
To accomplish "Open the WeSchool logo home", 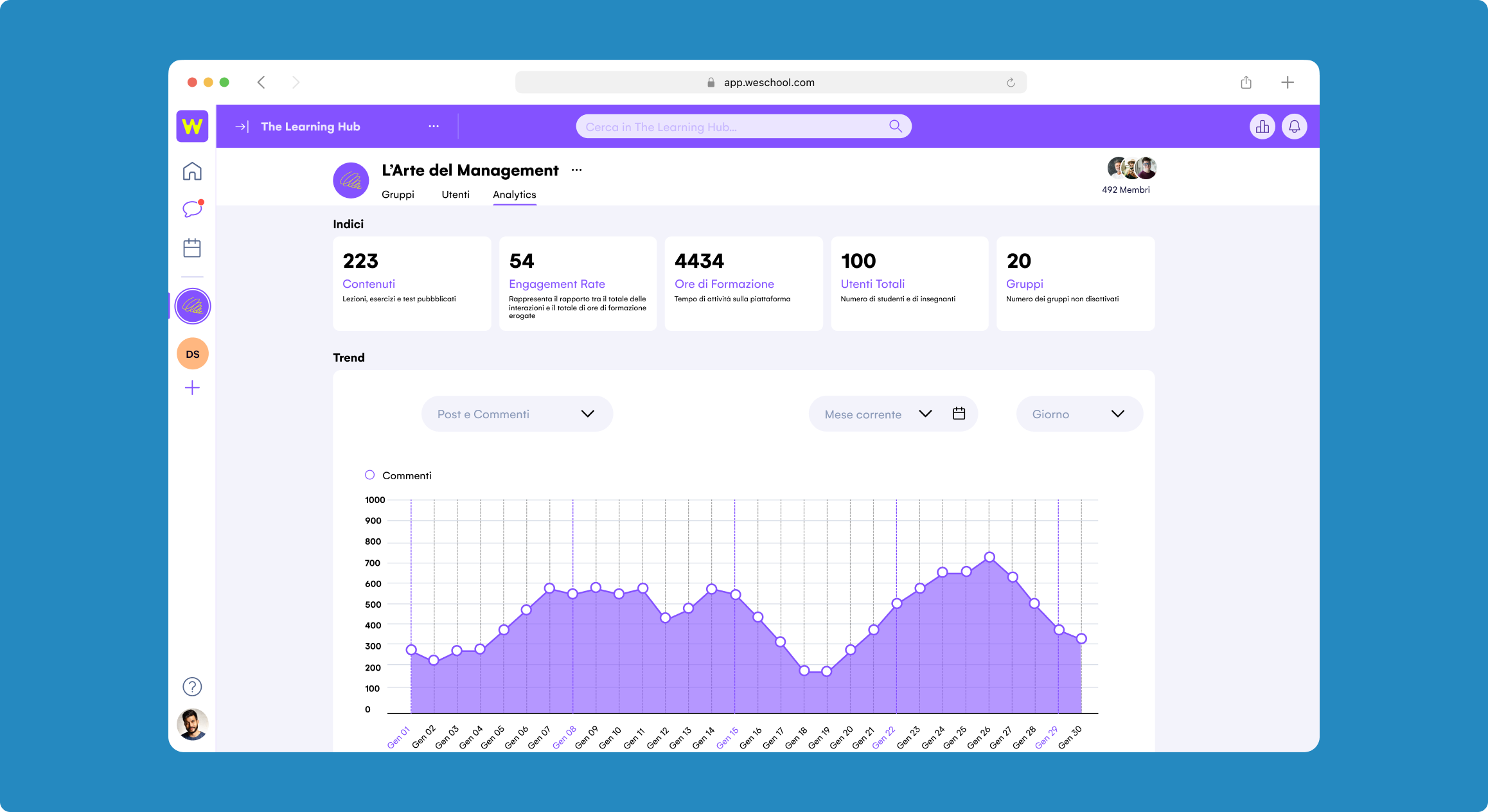I will tap(192, 126).
